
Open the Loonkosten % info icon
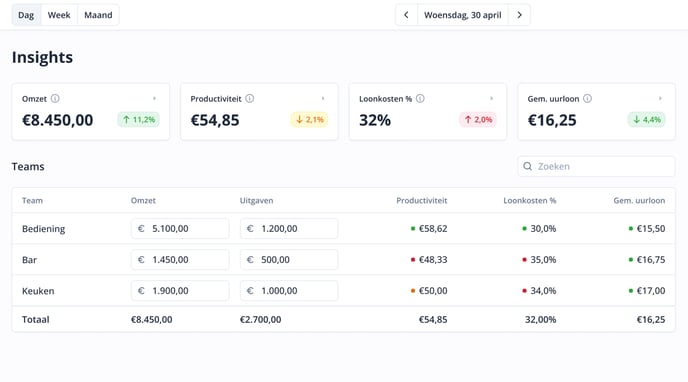pos(420,99)
